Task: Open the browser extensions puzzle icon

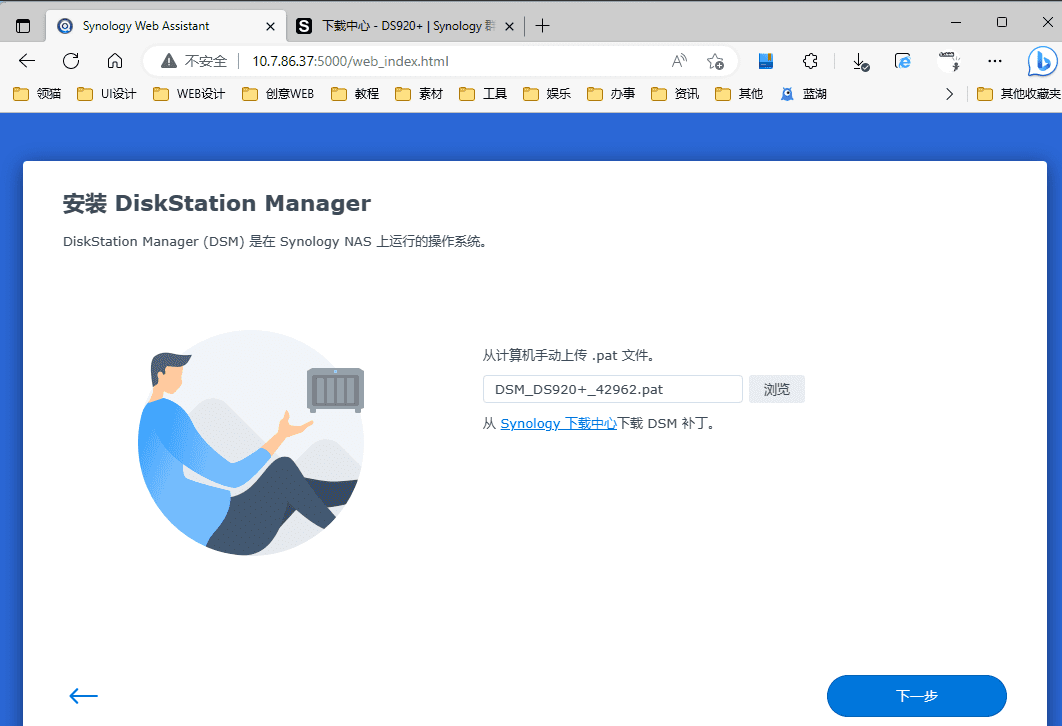Action: (811, 61)
